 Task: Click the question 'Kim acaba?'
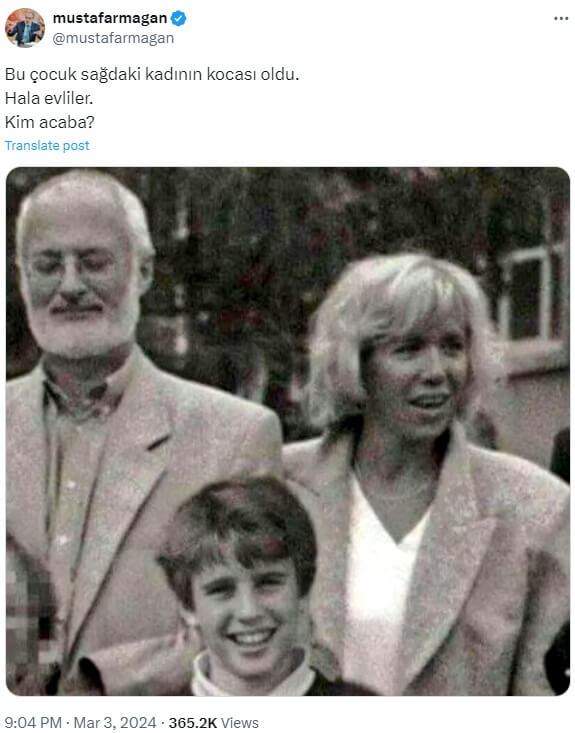click(50, 122)
